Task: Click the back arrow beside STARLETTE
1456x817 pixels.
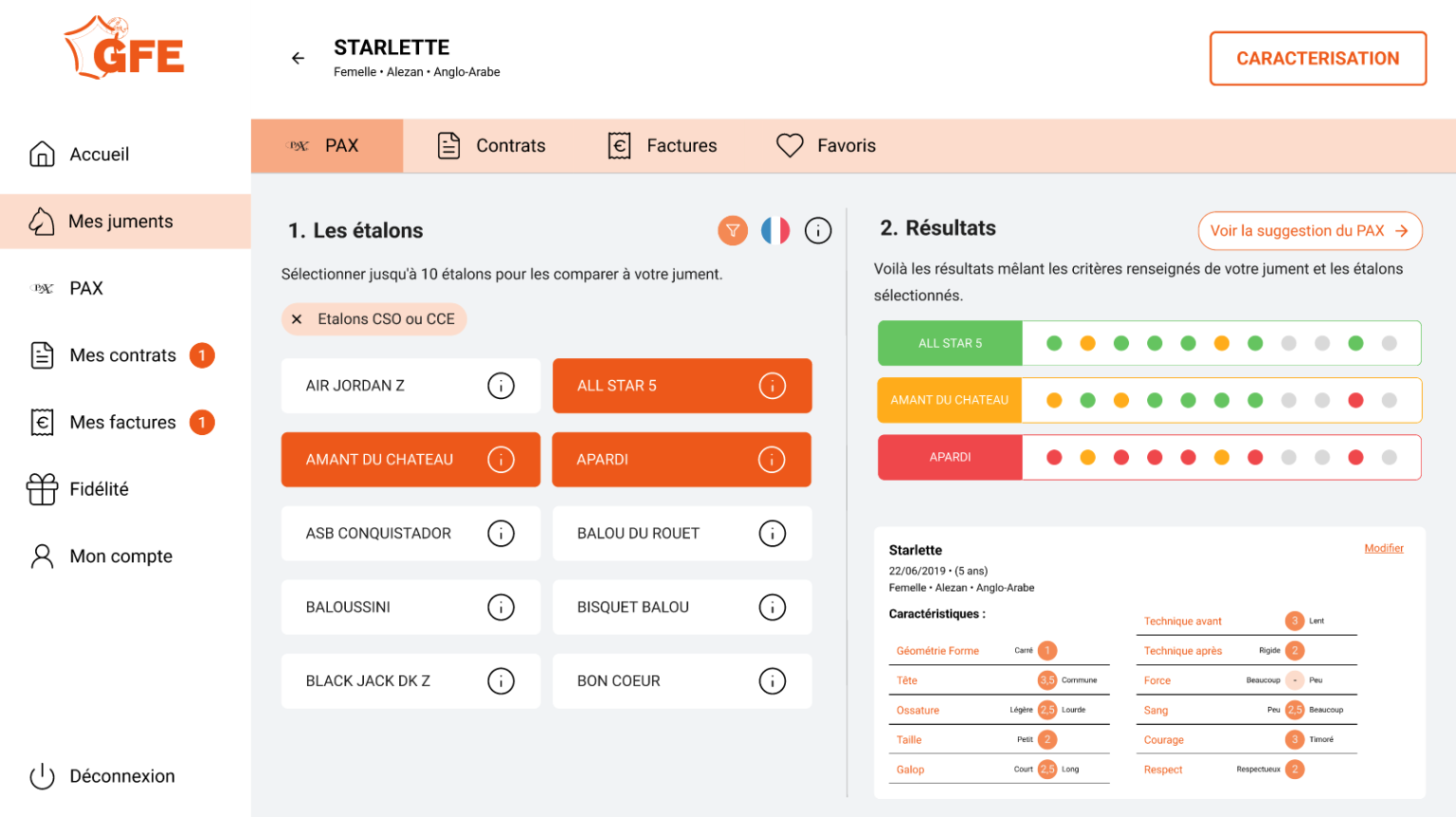Action: [298, 58]
